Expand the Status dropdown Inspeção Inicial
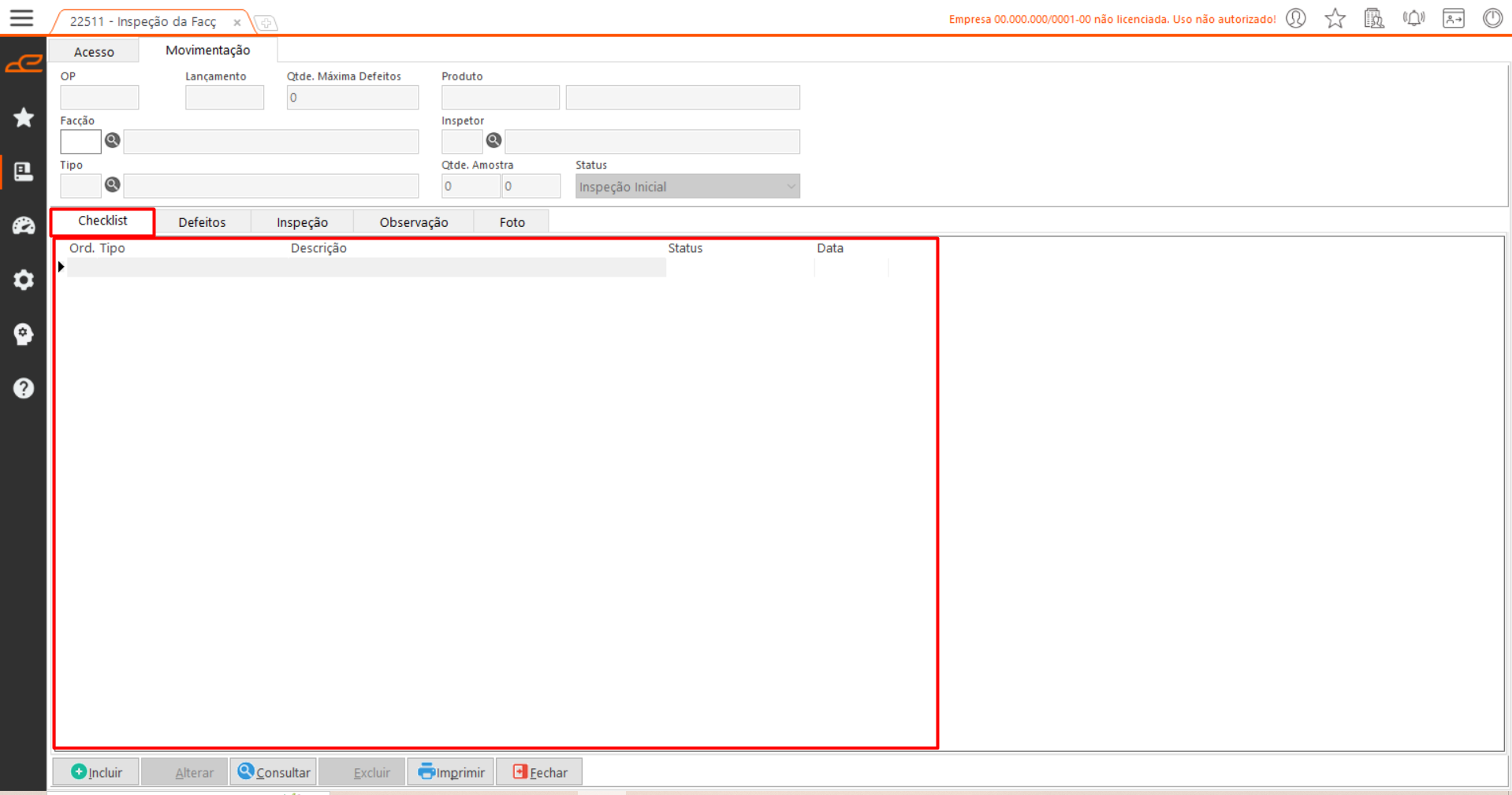1512x795 pixels. pos(790,187)
